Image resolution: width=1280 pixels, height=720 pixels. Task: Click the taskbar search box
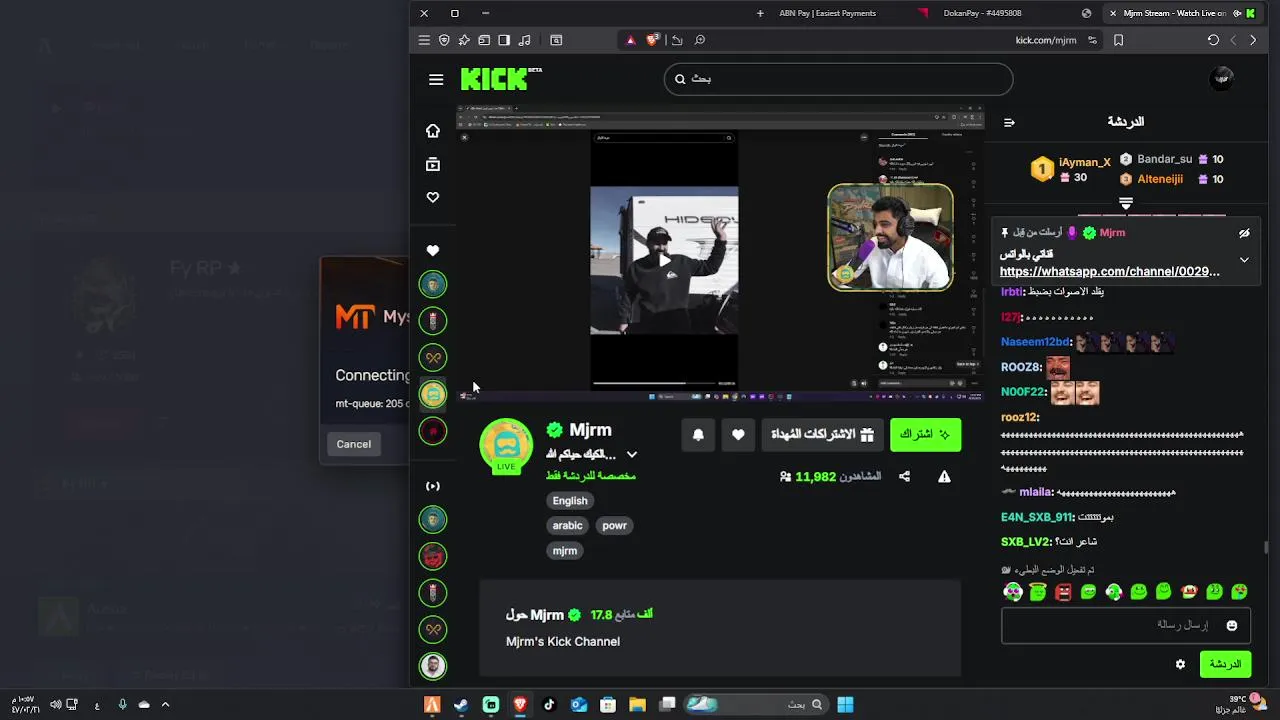point(755,705)
